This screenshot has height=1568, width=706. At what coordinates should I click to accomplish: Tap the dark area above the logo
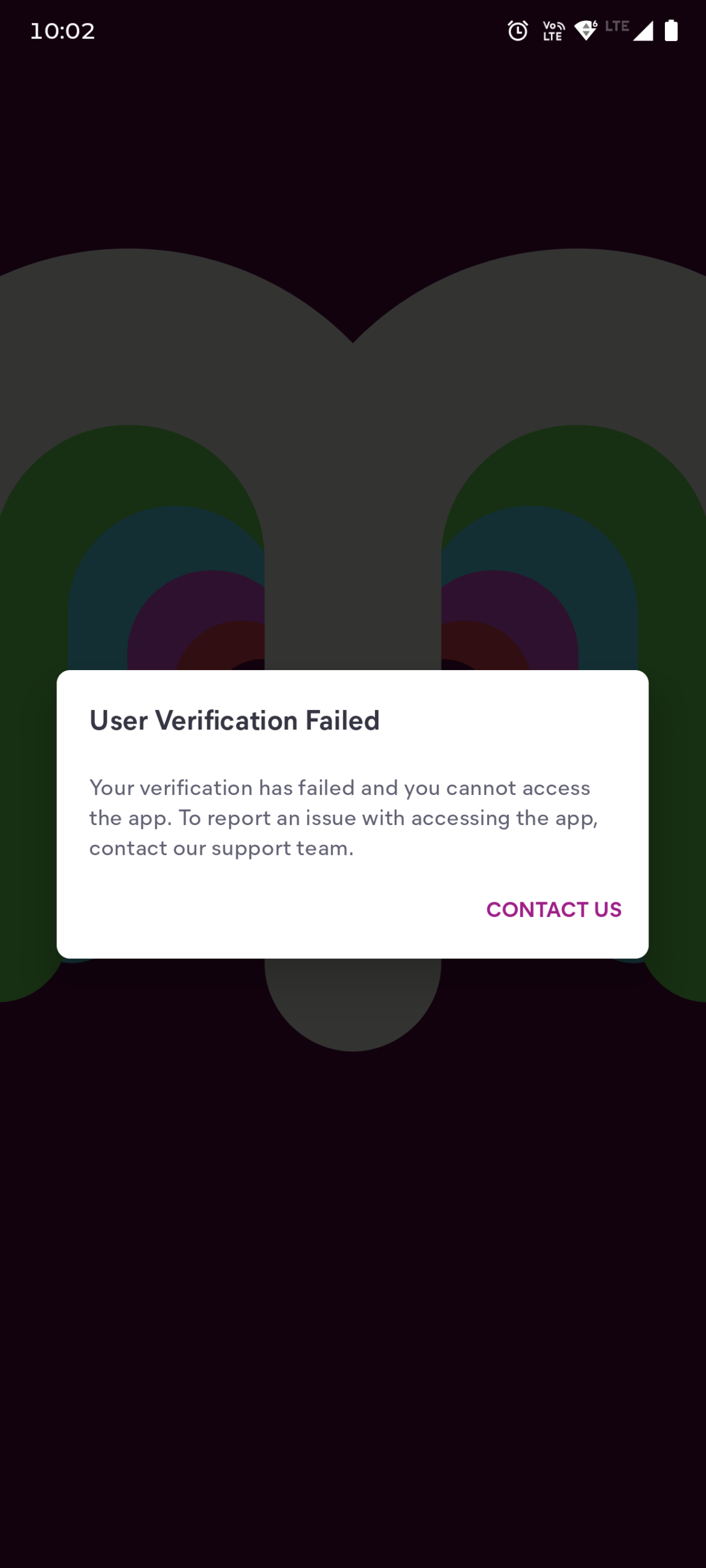pyautogui.click(x=353, y=153)
